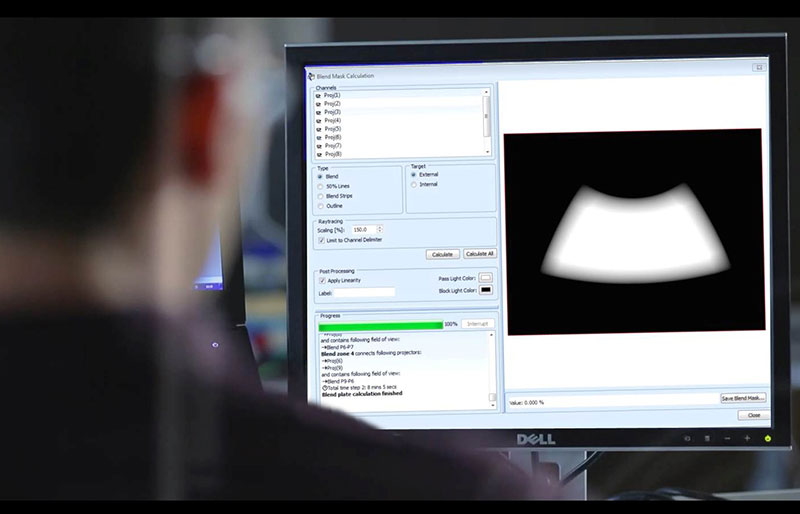The width and height of the screenshot is (800, 514).
Task: Click the projector icon beside Proj(1)
Action: [318, 95]
